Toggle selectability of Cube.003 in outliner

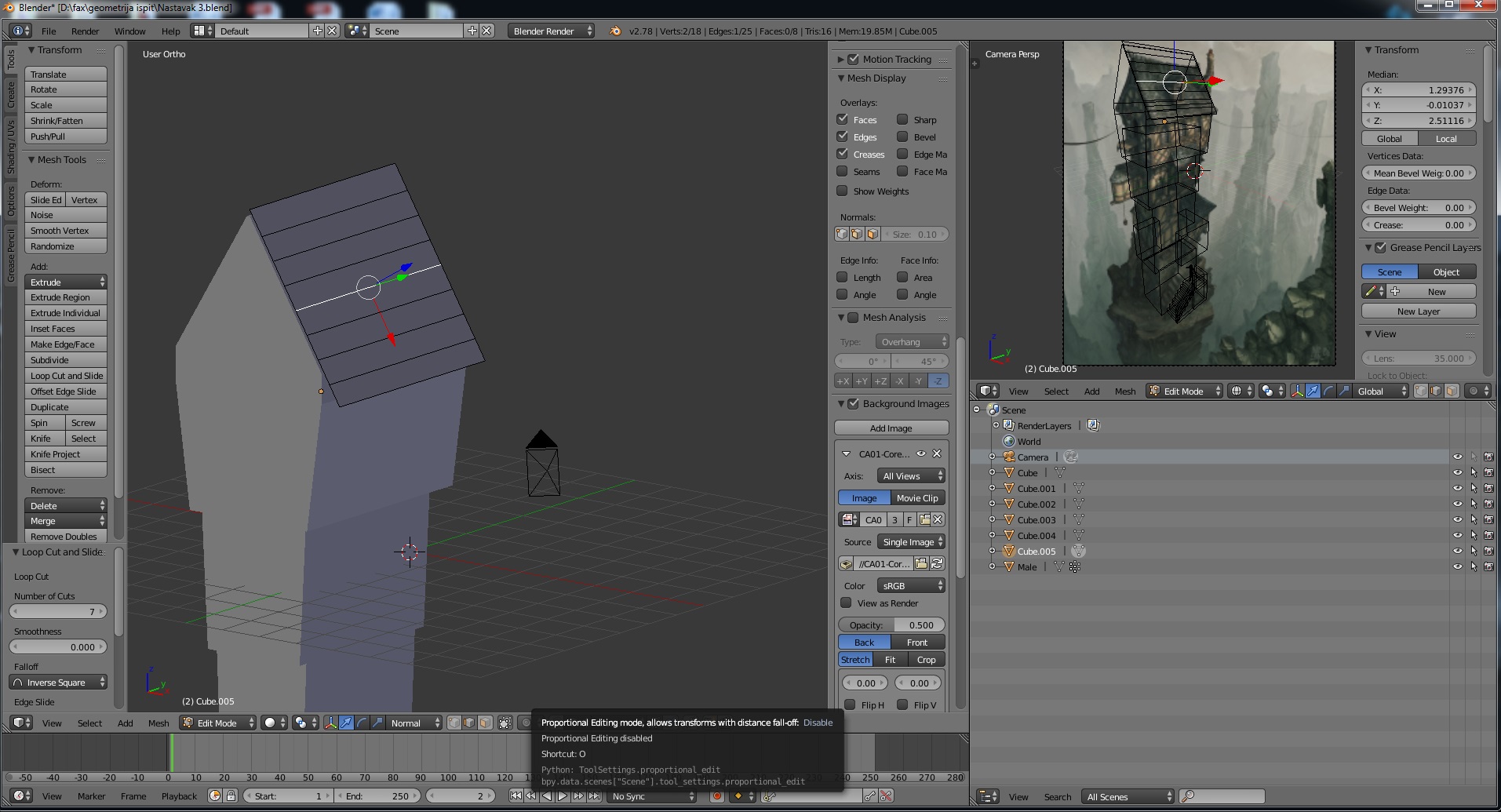[1473, 519]
